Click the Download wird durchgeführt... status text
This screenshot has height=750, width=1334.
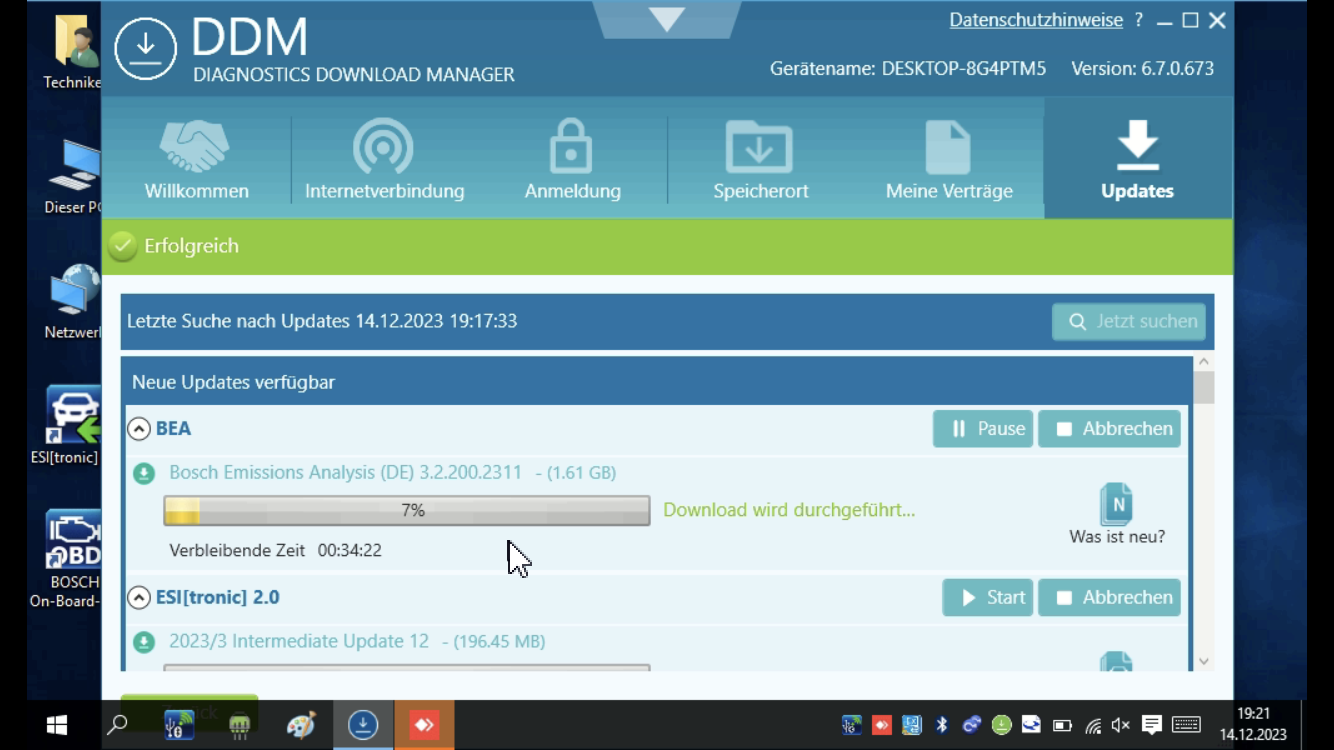point(789,510)
